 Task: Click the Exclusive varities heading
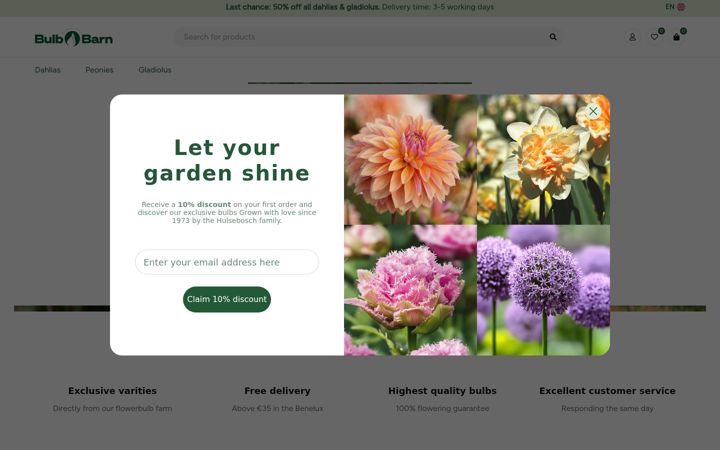coord(112,391)
